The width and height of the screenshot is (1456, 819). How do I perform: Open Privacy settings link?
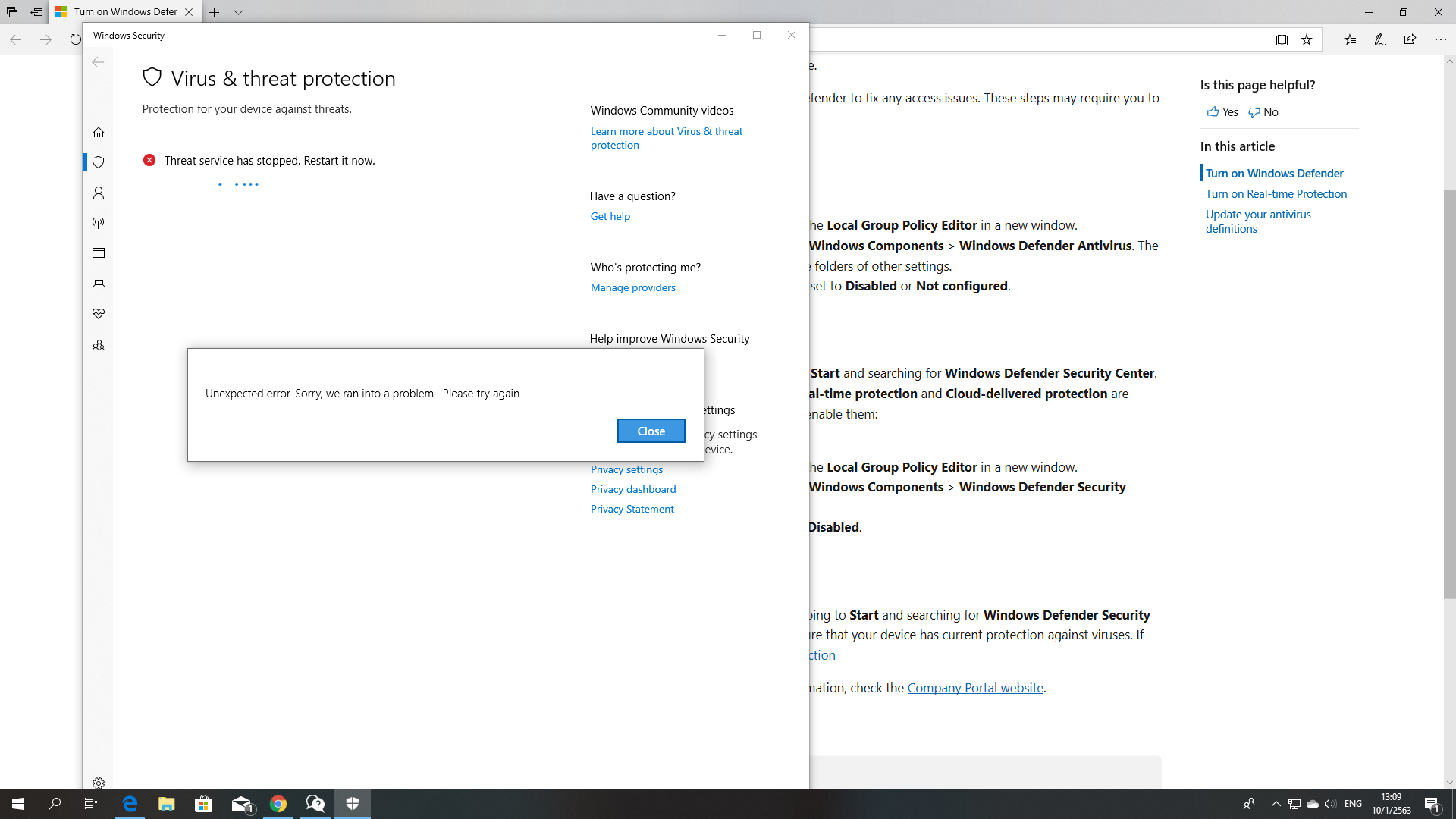[626, 469]
